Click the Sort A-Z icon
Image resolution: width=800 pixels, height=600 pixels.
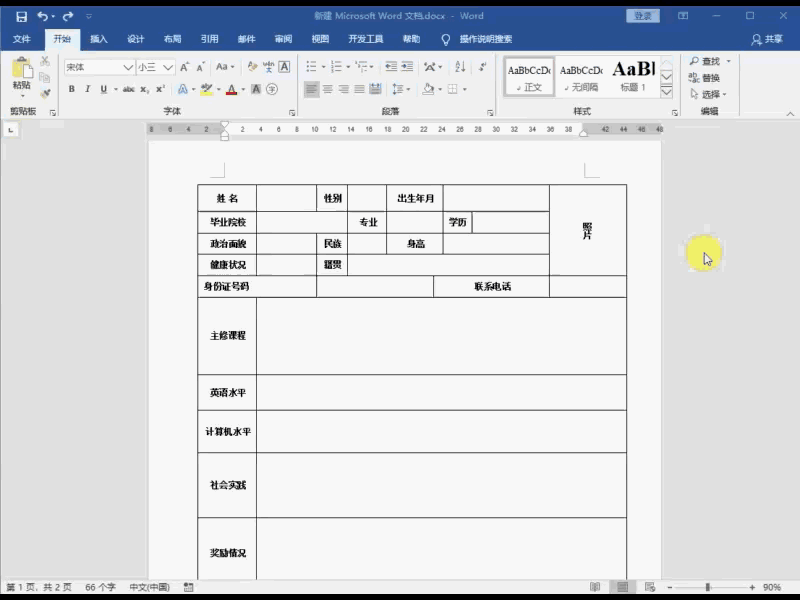click(460, 66)
